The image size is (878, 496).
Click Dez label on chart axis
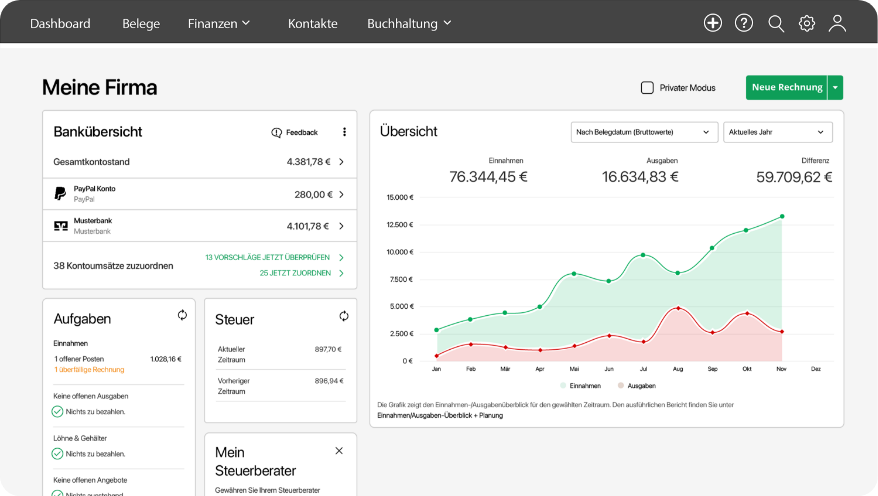pos(816,369)
